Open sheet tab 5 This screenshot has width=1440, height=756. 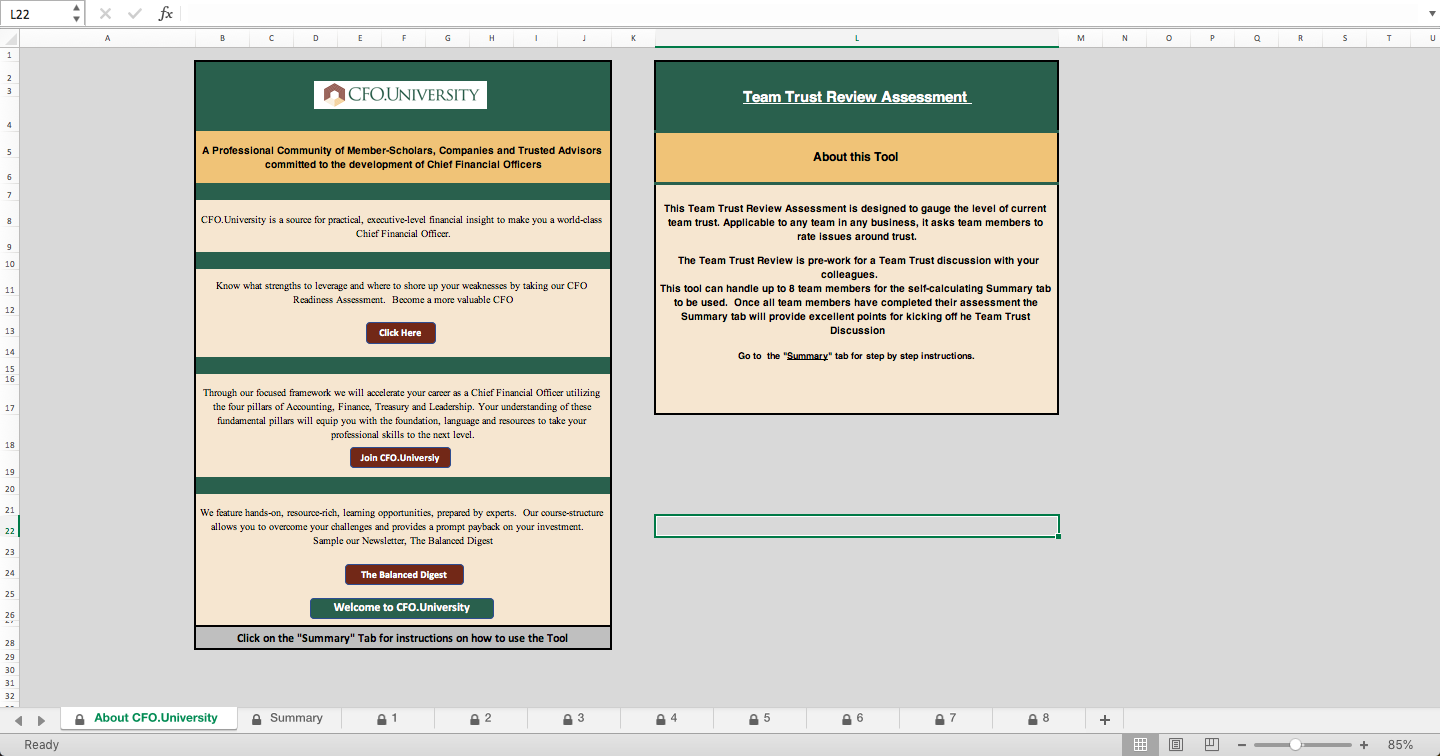coord(759,718)
